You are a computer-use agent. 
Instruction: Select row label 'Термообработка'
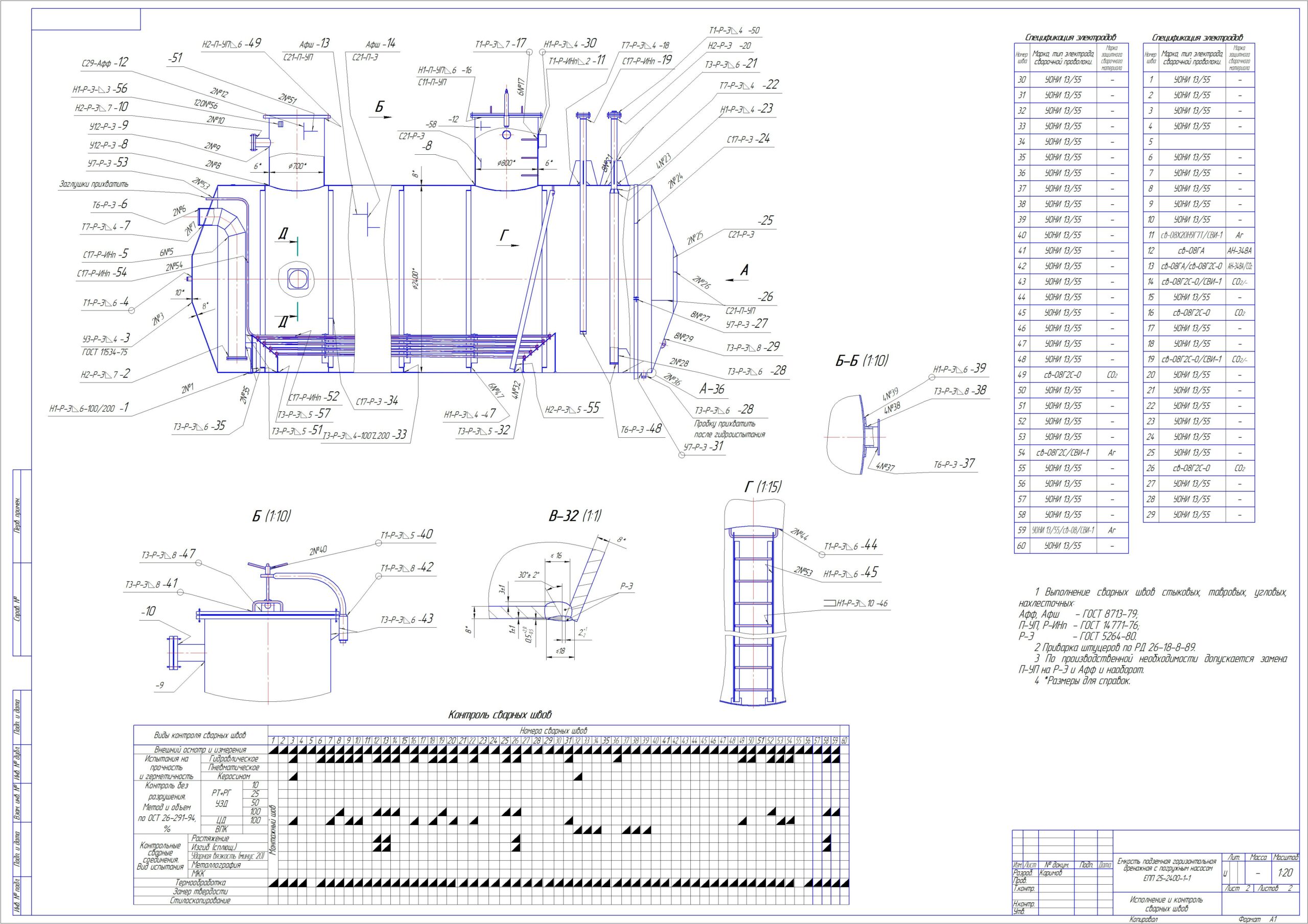pyautogui.click(x=199, y=883)
